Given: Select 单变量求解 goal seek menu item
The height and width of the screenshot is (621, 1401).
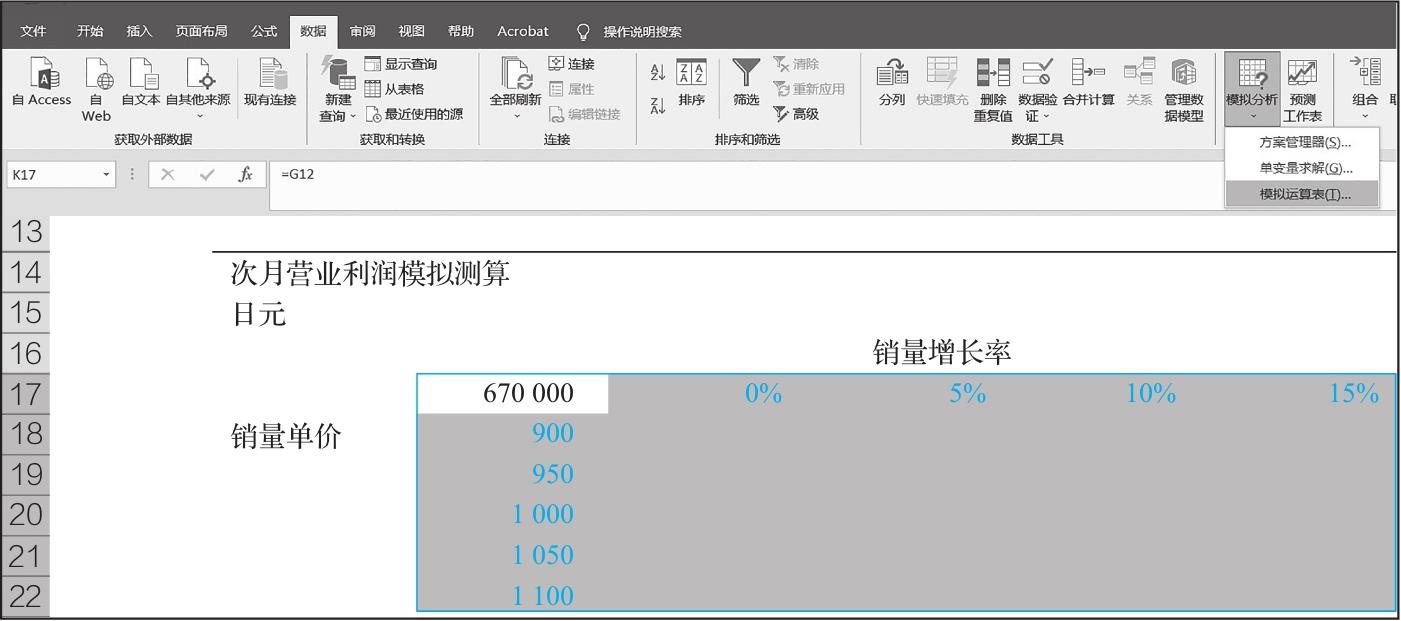Looking at the screenshot, I should pyautogui.click(x=1303, y=168).
